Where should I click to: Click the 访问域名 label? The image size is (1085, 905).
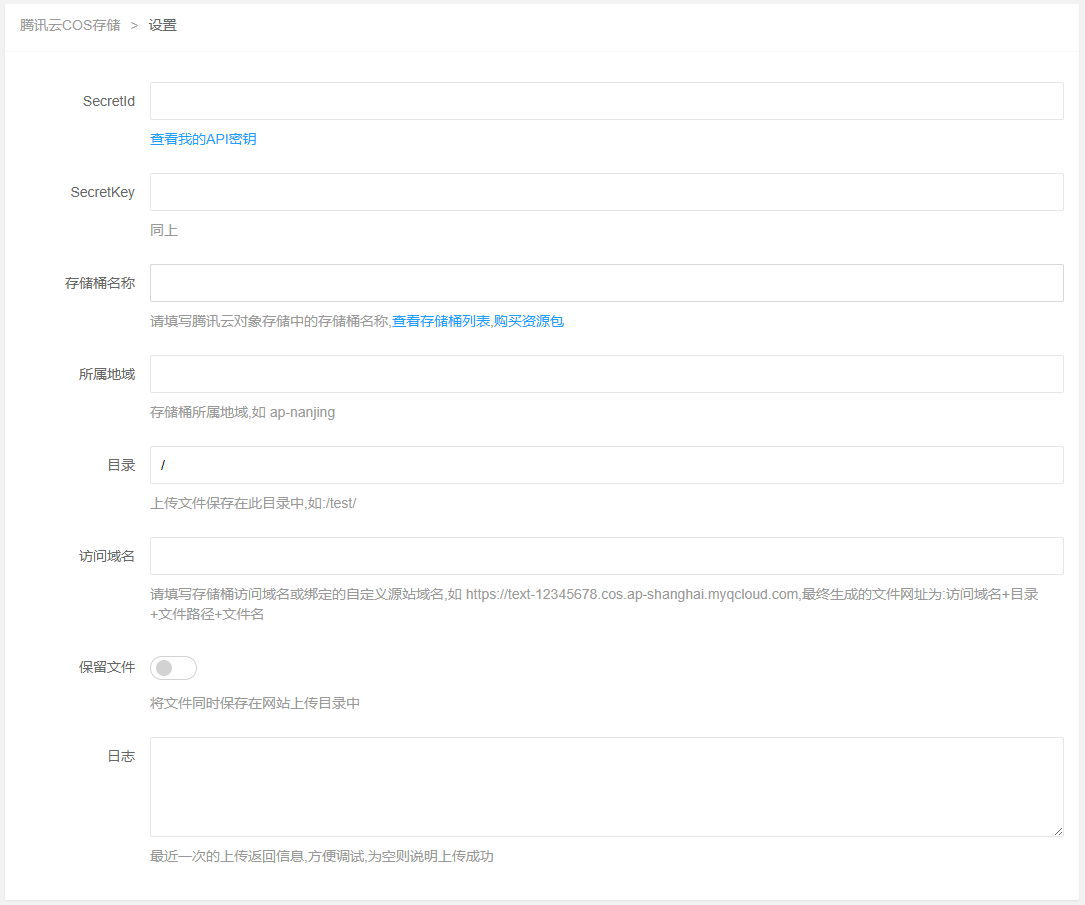click(x=107, y=556)
